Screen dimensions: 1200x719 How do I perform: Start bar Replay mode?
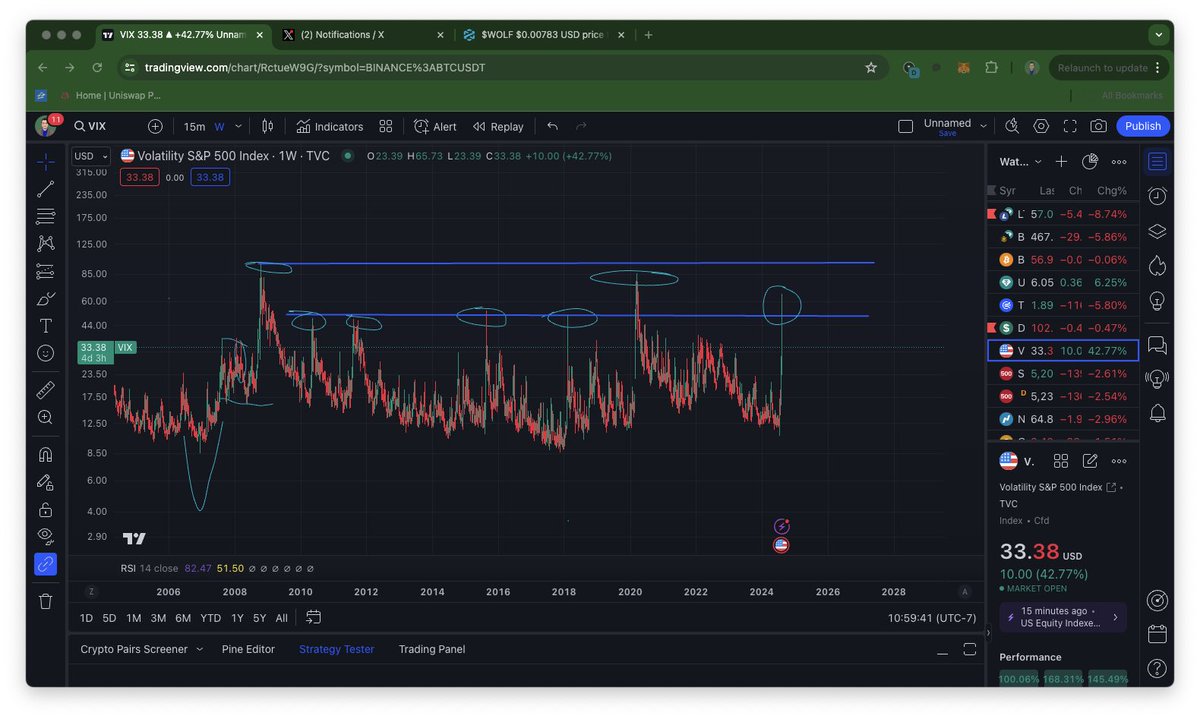coord(498,126)
